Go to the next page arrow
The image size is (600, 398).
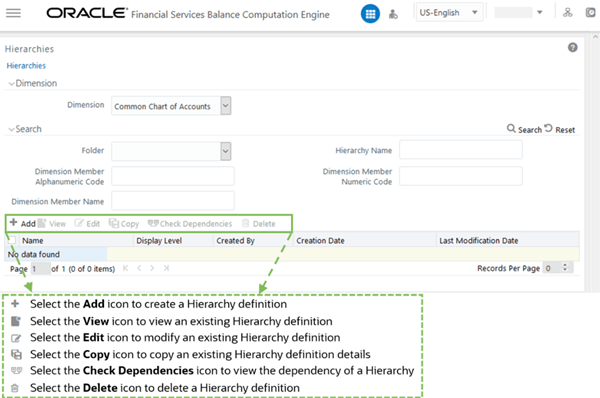(x=152, y=268)
